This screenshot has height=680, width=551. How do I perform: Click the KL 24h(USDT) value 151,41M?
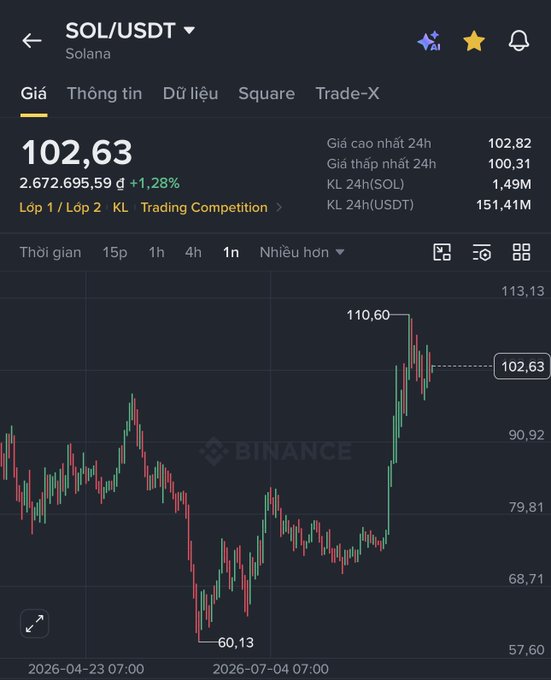point(503,205)
